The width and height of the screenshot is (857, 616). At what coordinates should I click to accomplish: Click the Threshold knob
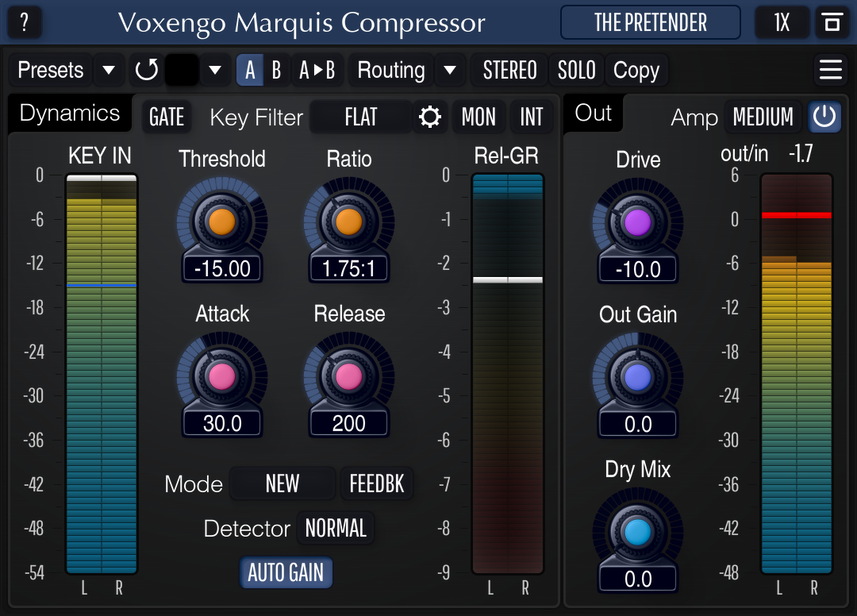coord(222,221)
